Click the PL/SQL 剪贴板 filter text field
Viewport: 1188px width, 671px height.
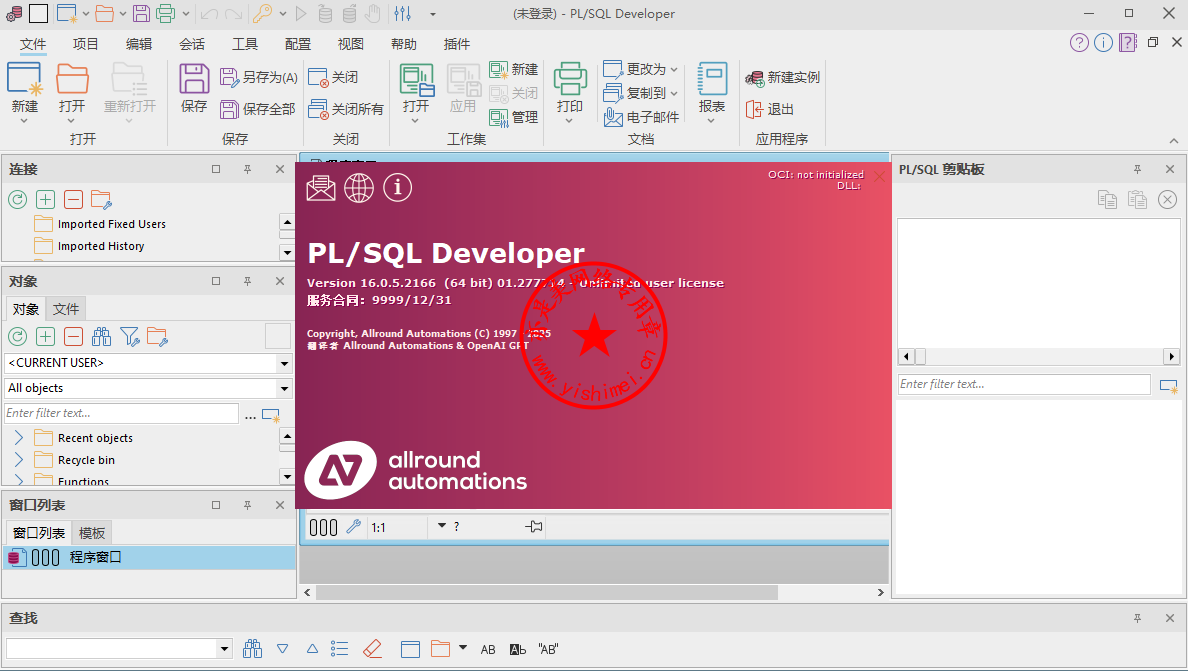(x=1024, y=385)
